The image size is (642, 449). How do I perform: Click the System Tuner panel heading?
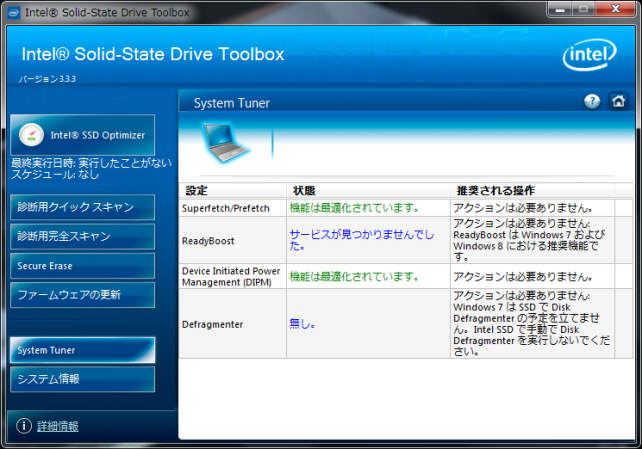pos(232,103)
